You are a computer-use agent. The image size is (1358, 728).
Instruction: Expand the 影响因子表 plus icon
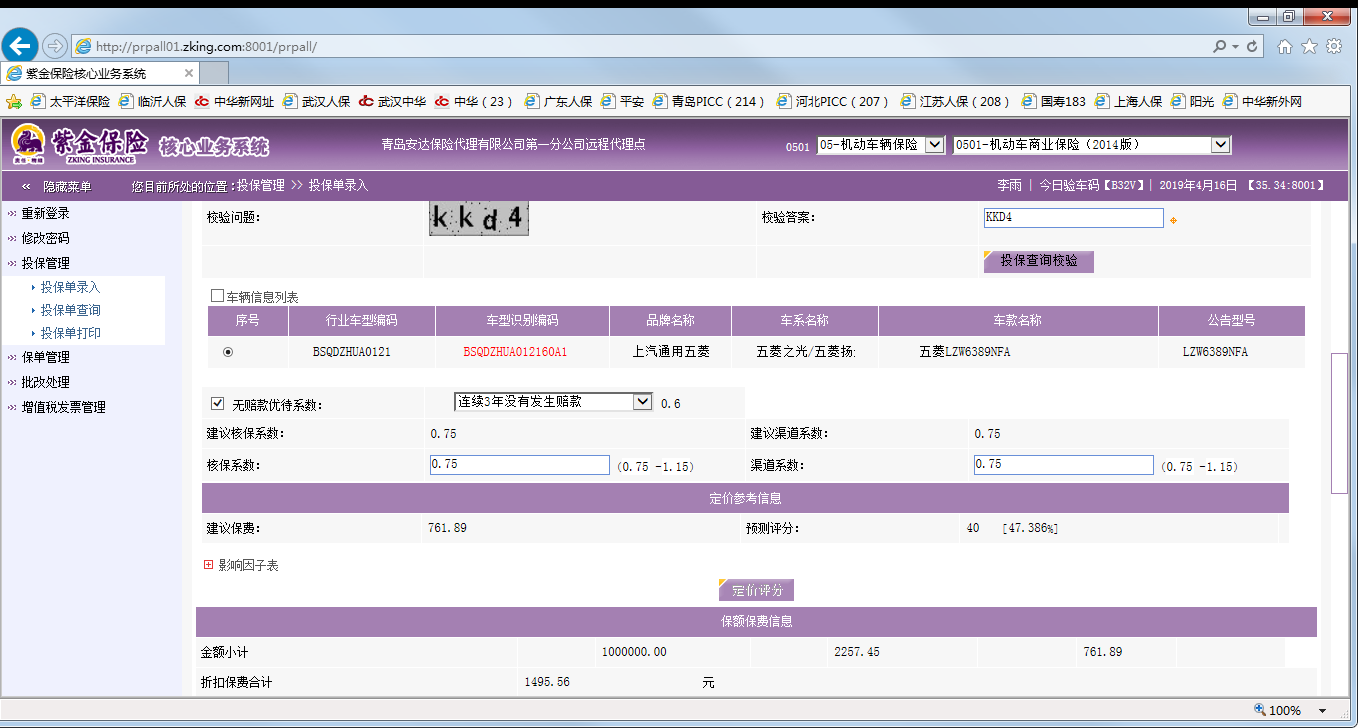pos(209,565)
